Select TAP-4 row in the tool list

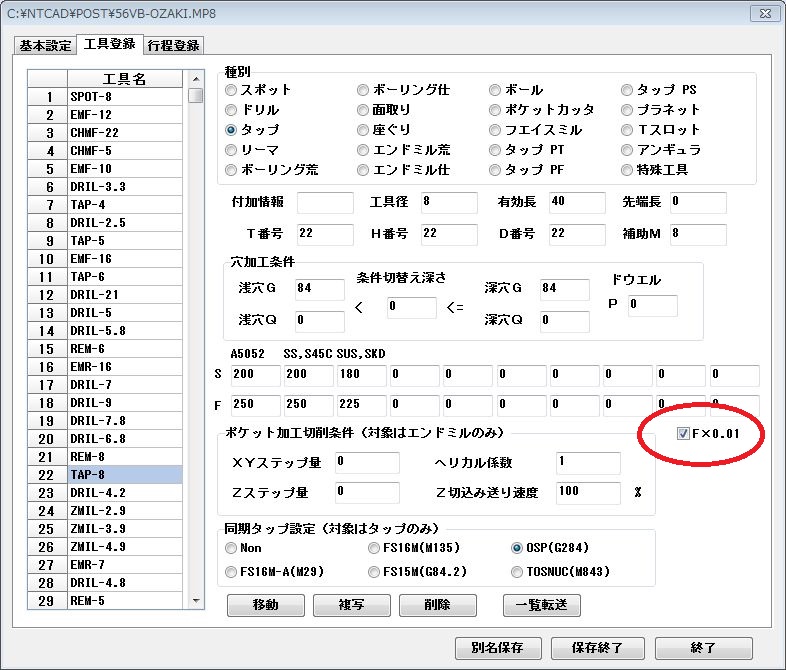click(125, 205)
